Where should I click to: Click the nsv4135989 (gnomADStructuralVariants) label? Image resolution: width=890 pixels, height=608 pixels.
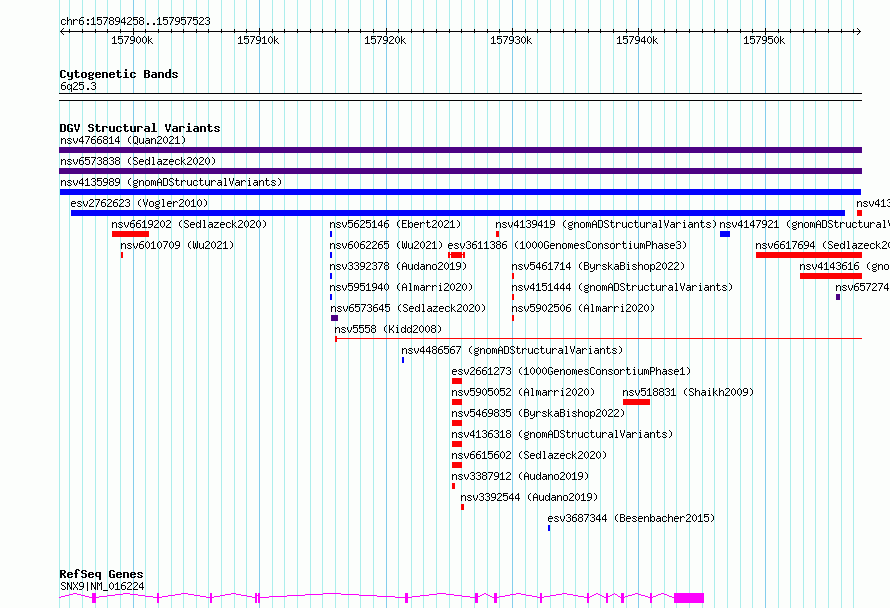[x=171, y=182]
